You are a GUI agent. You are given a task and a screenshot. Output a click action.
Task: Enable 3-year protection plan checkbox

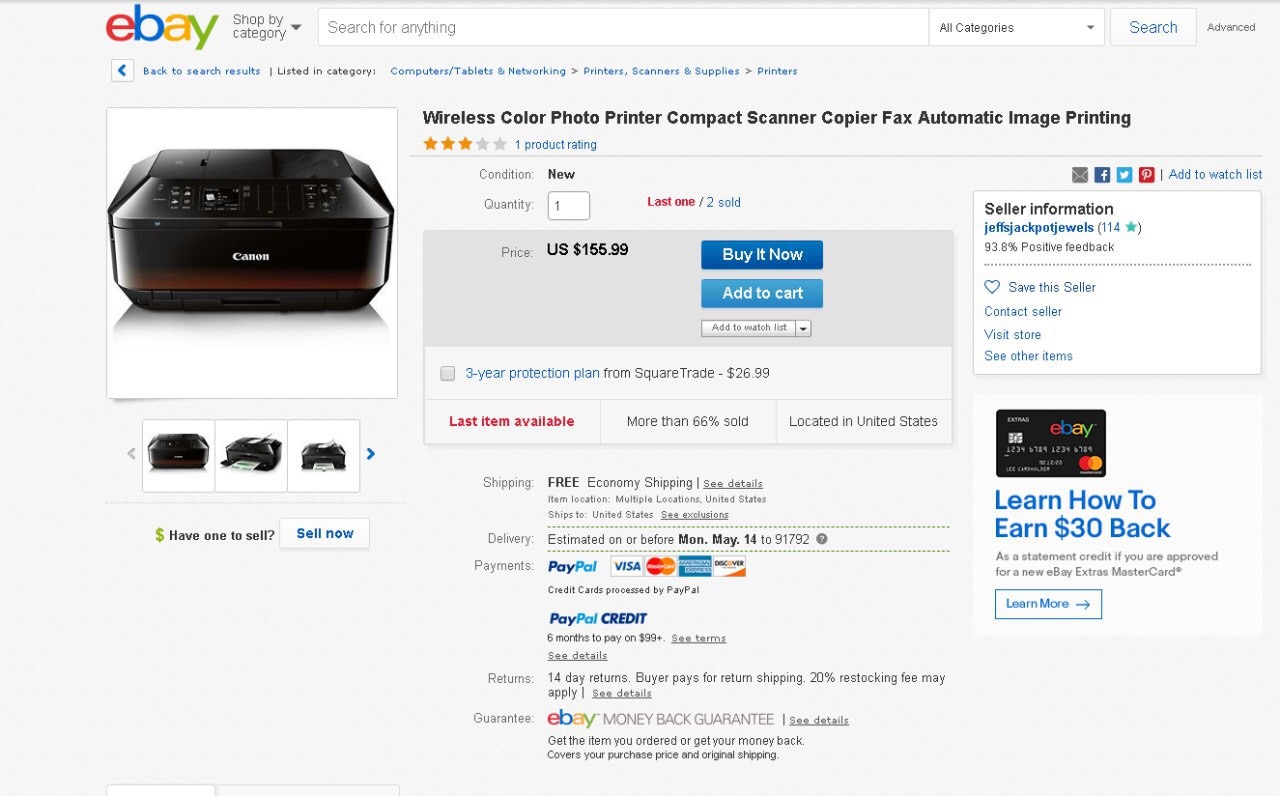(448, 373)
